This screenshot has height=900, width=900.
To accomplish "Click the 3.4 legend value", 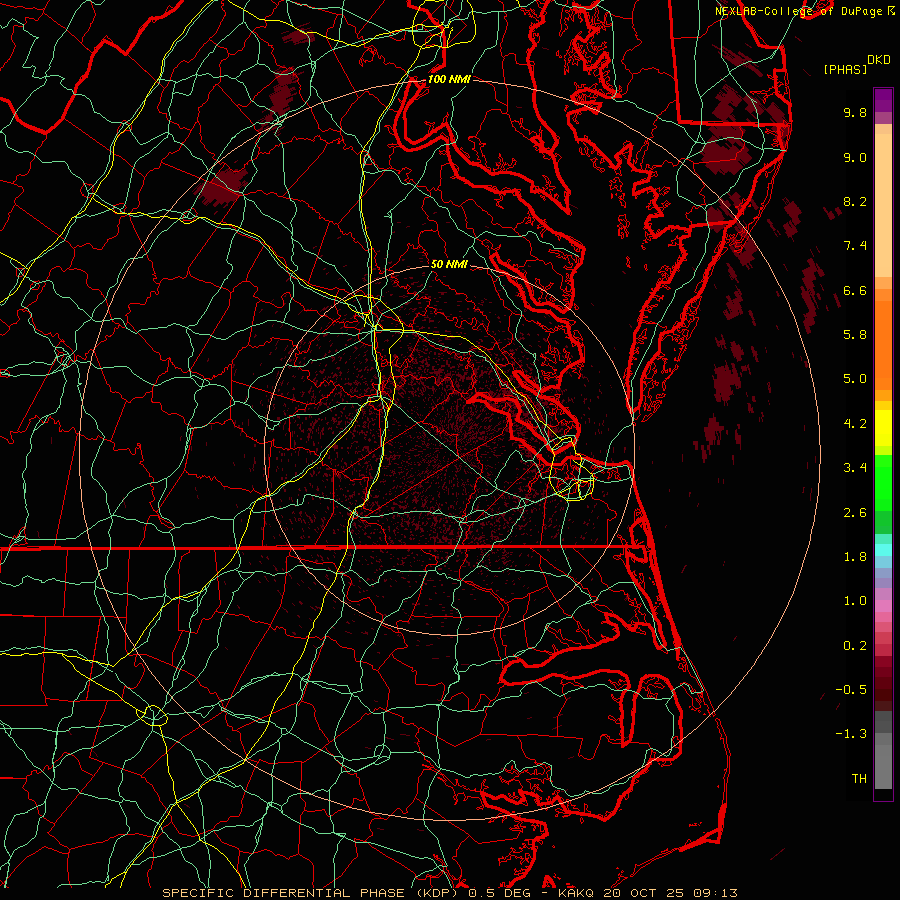I will pos(855,468).
